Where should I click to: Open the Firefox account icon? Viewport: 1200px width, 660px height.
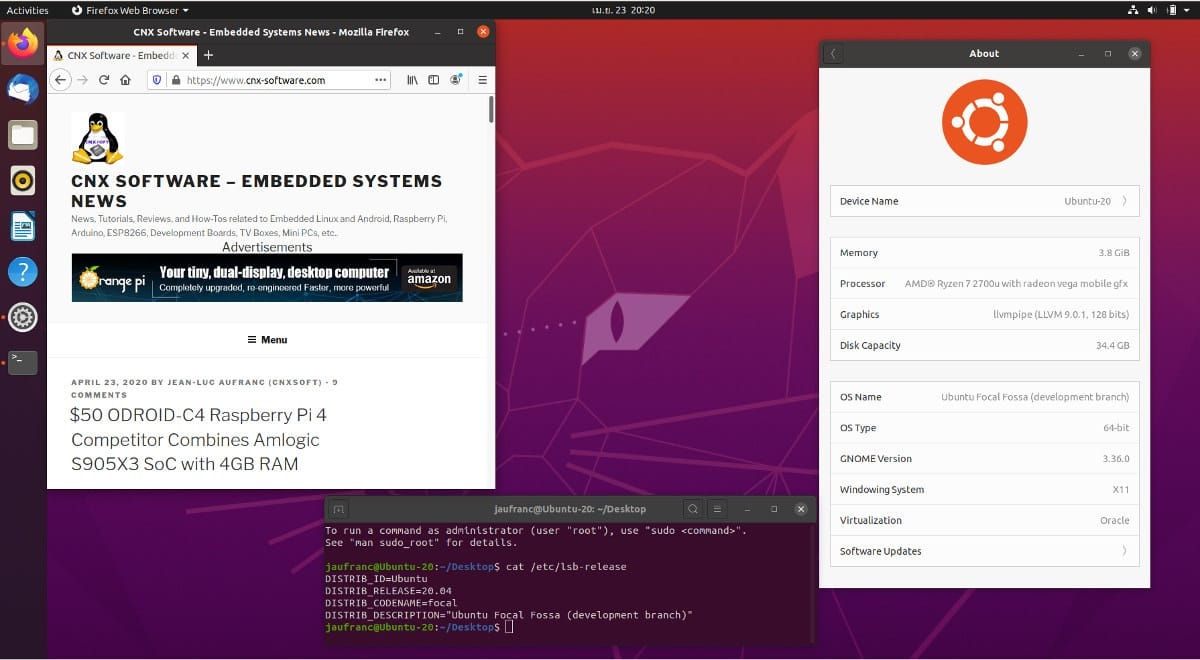pyautogui.click(x=457, y=80)
